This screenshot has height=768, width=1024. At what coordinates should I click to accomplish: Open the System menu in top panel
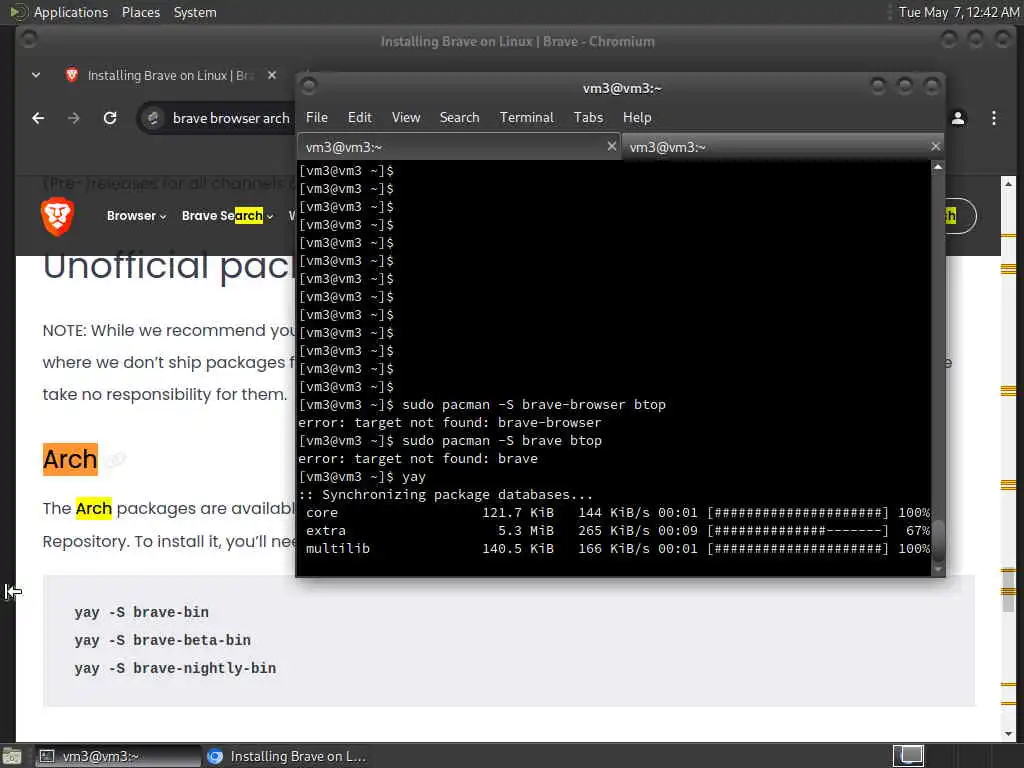(195, 12)
